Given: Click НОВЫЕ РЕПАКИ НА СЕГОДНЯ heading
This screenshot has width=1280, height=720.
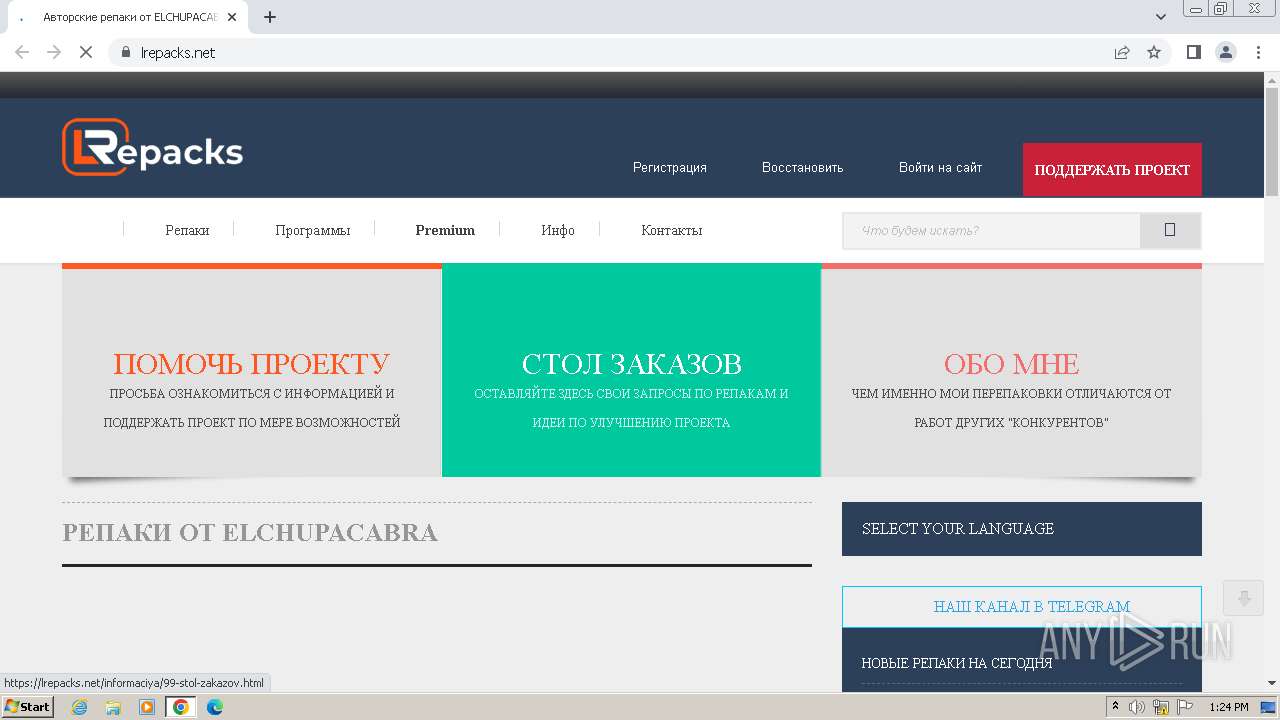Looking at the screenshot, I should [x=957, y=663].
